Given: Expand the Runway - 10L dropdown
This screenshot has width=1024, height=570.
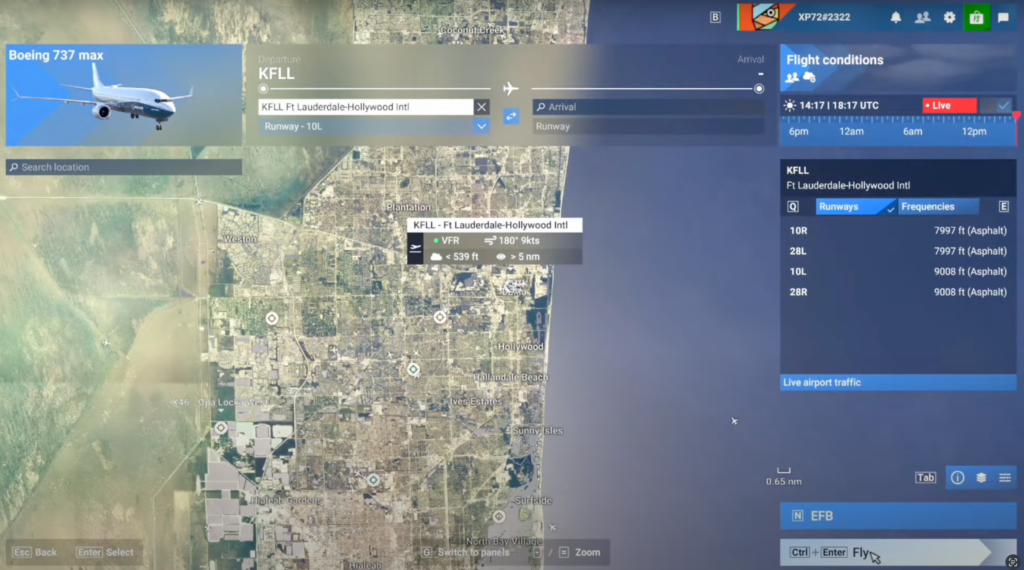Looking at the screenshot, I should [x=481, y=127].
